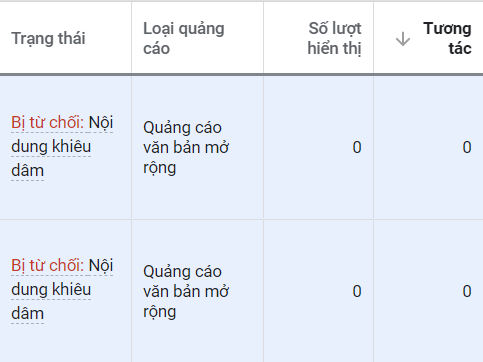
Task: Click divider between Trạng thái and Loại quảng cáo headers
Action: (131, 38)
